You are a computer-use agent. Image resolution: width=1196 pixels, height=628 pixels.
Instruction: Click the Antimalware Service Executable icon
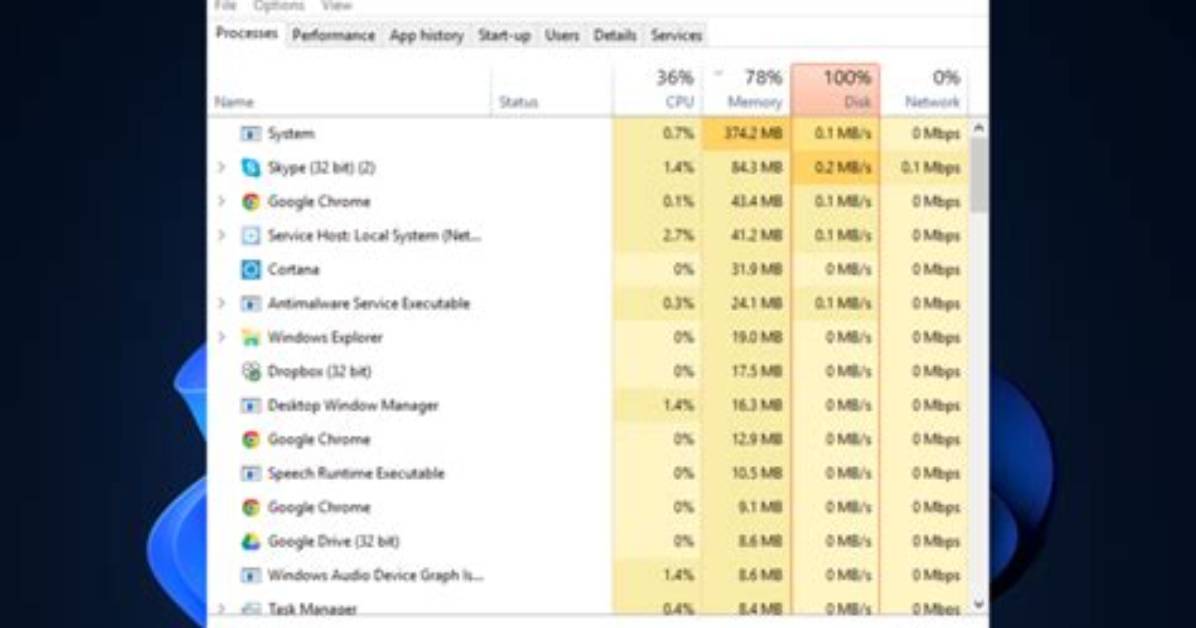[250, 304]
